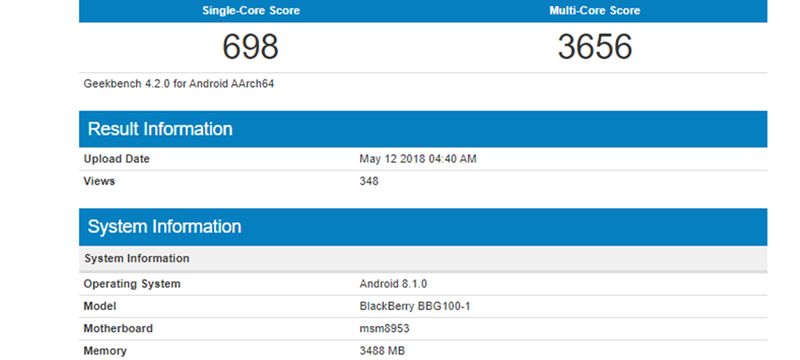Click the Geekbench 4.2.0 for Android AArch64 text
Viewport: 800px width, 360px height.
tap(179, 84)
